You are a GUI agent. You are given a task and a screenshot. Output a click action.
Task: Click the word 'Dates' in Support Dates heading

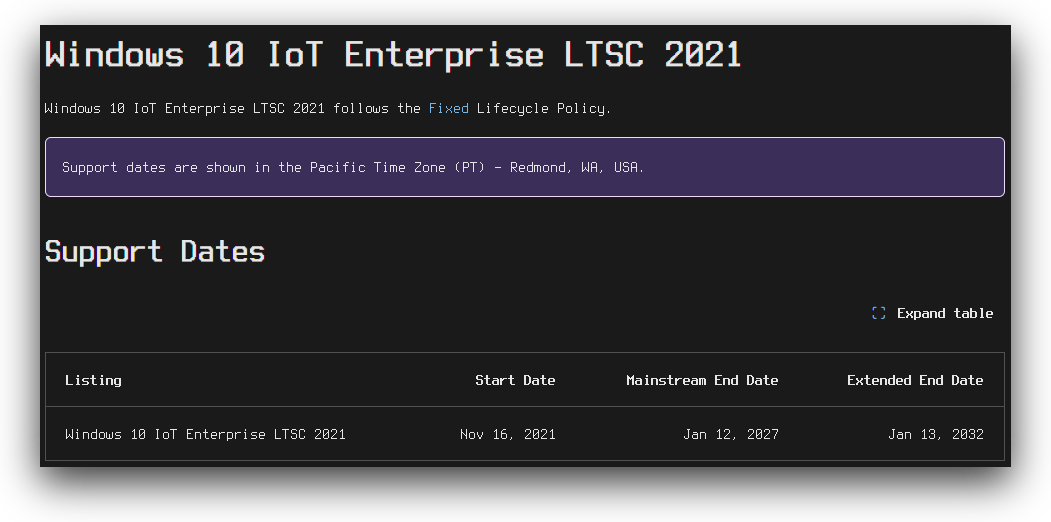point(223,252)
